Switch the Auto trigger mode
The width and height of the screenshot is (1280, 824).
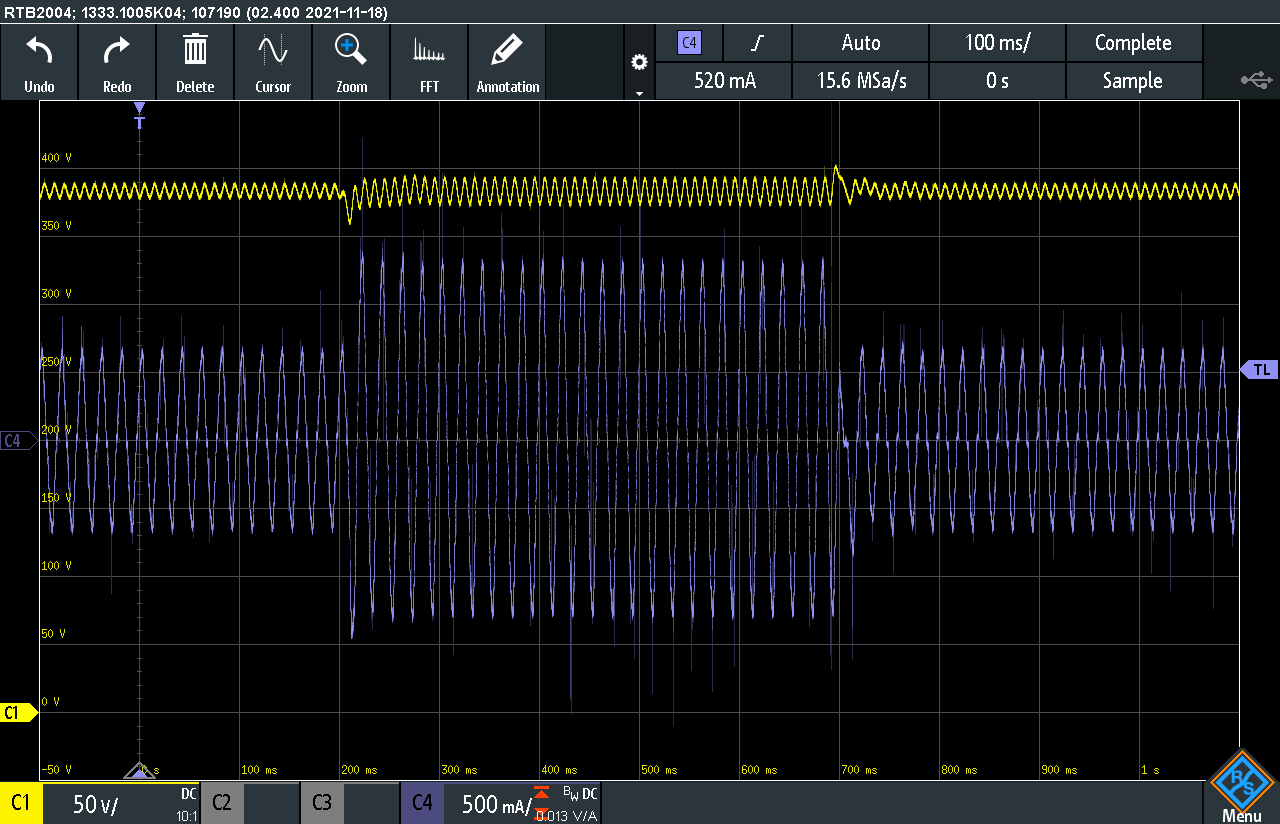(x=860, y=43)
